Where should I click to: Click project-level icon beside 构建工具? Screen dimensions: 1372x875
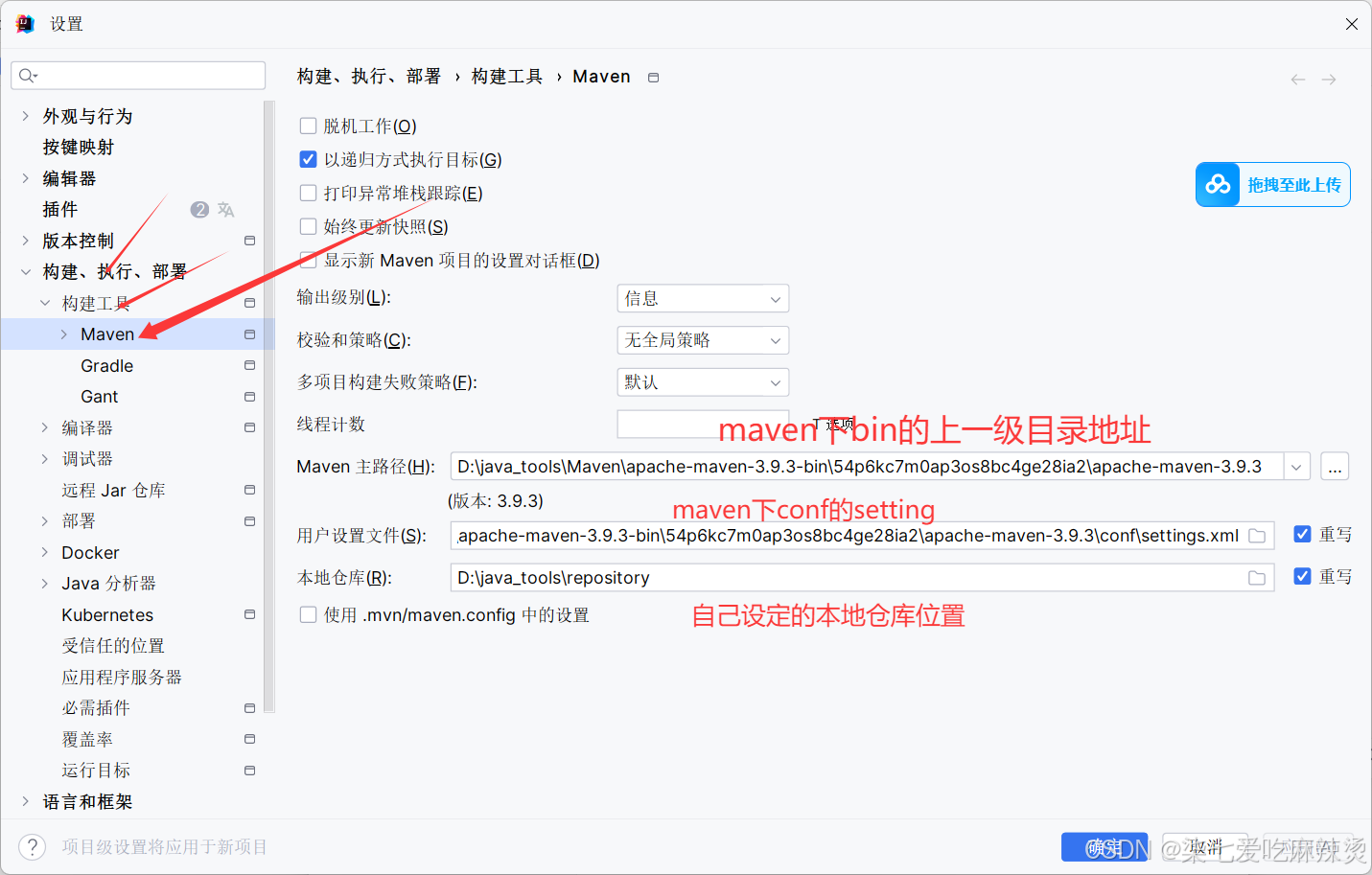(x=249, y=303)
